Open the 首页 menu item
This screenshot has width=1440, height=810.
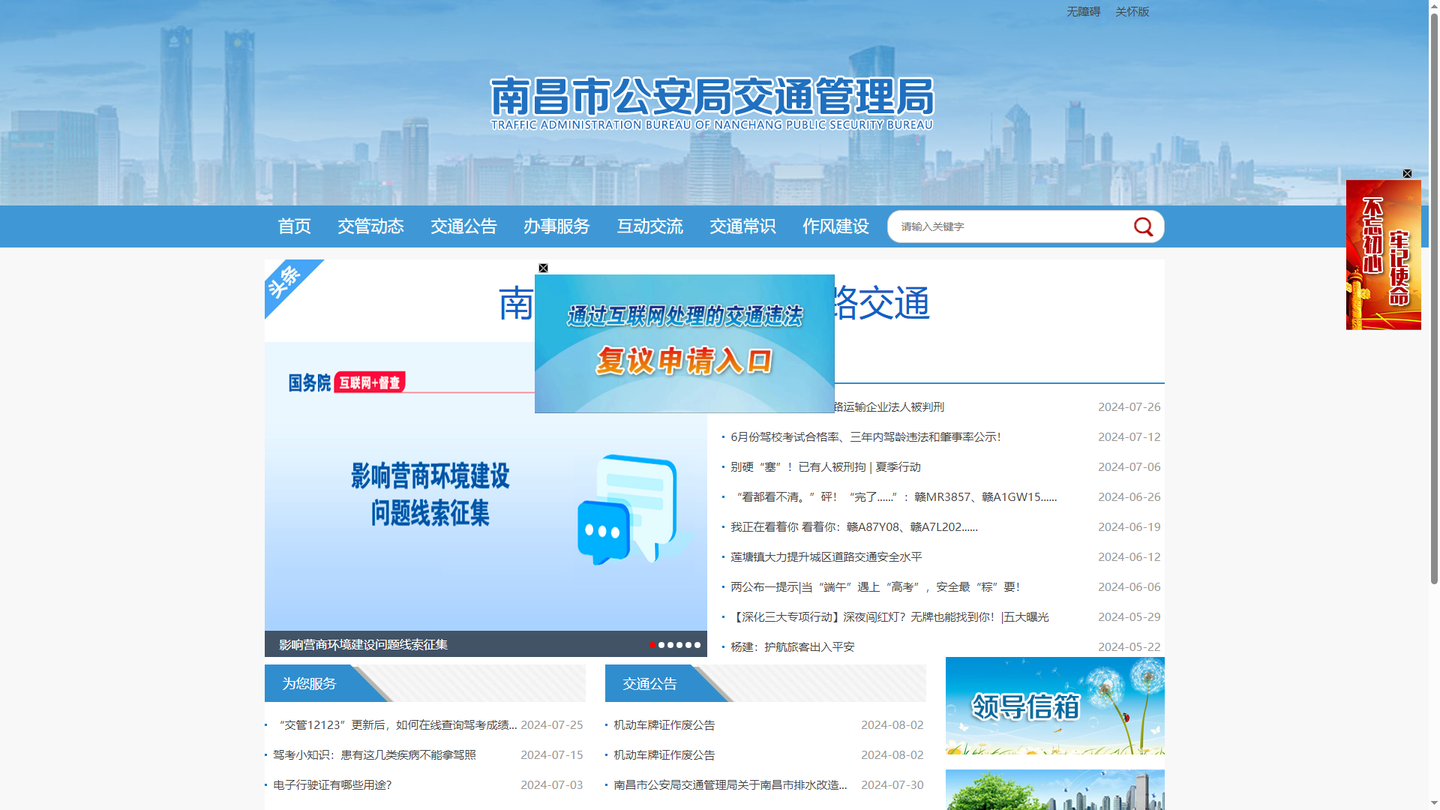(x=294, y=227)
